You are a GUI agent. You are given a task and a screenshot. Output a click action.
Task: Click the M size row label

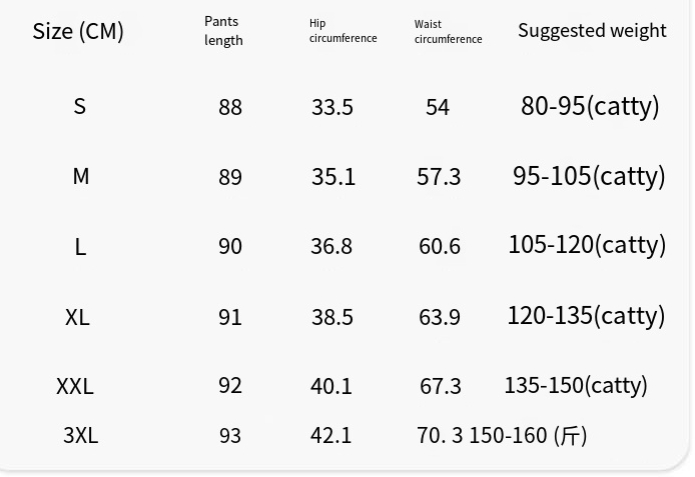coord(81,177)
